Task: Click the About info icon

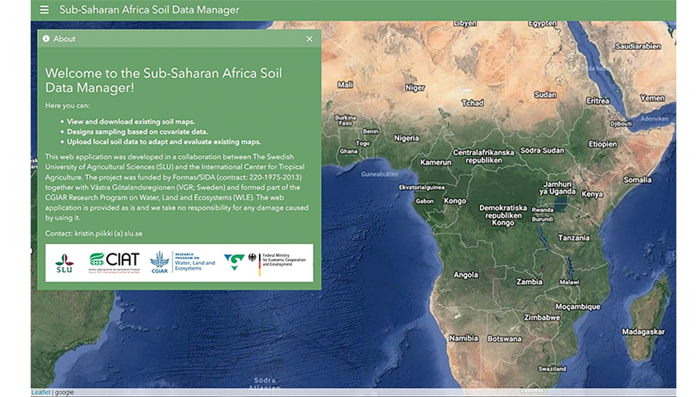Action: tap(46, 39)
